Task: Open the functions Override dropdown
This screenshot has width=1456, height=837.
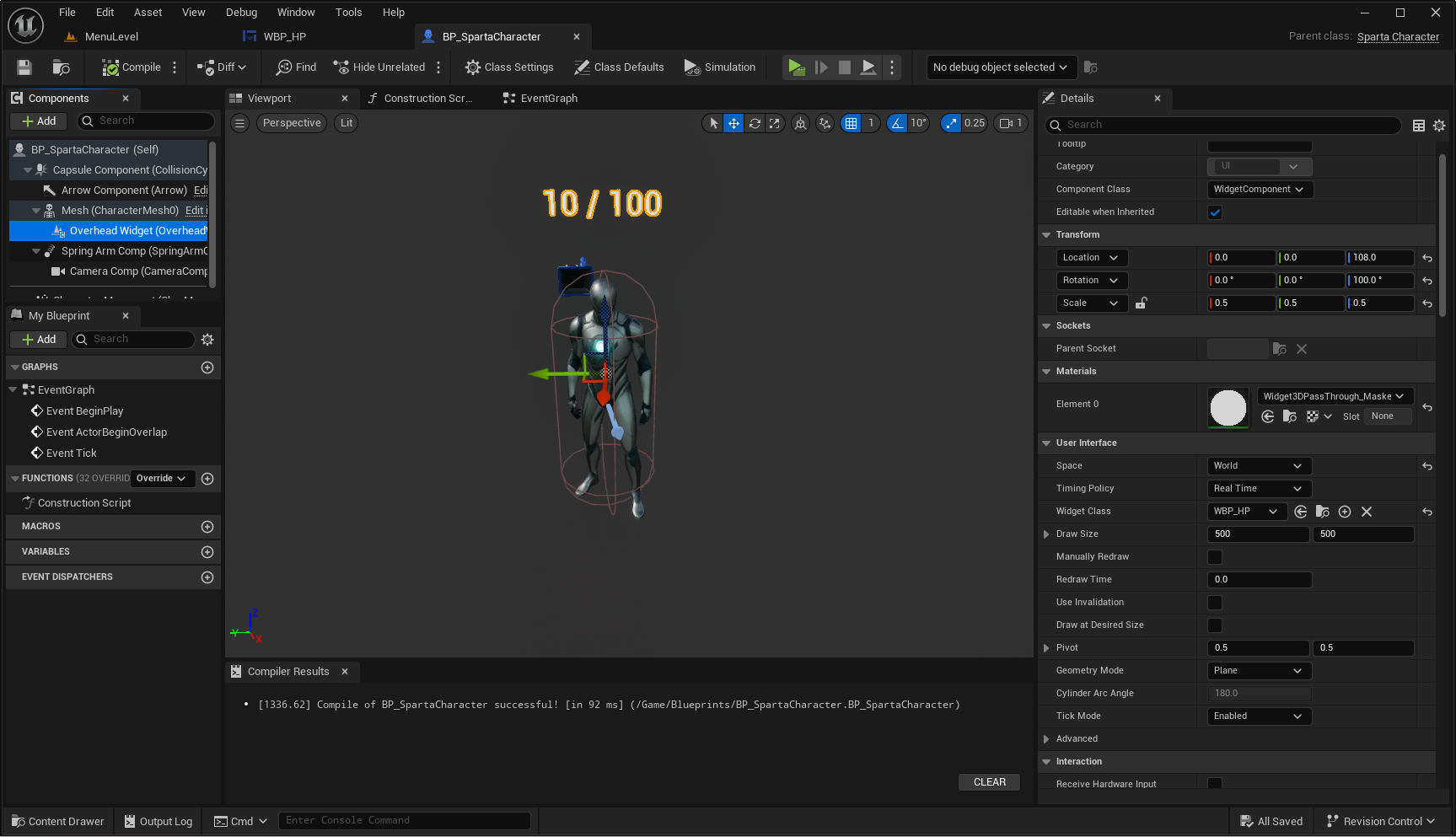Action: click(161, 479)
